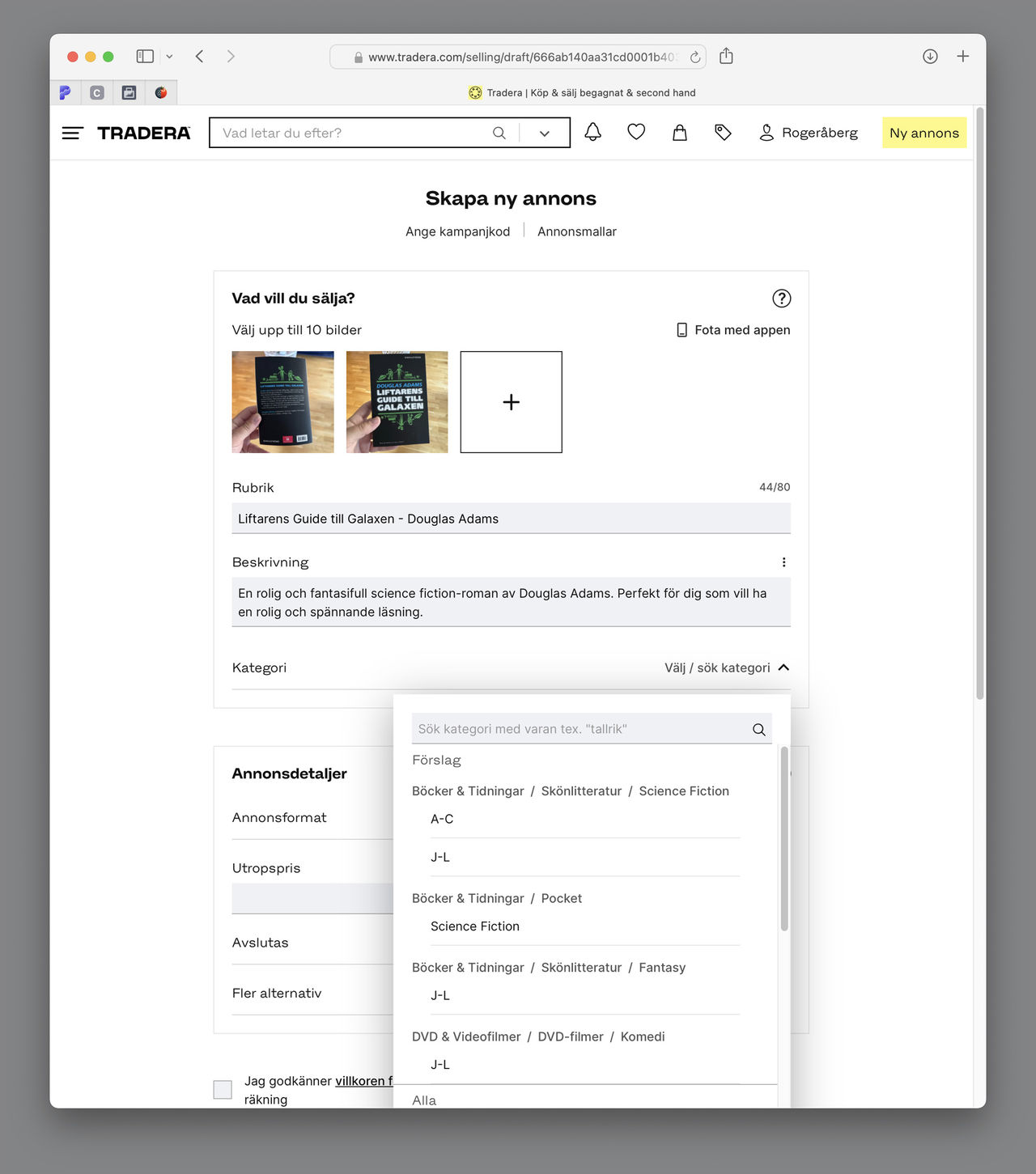Screen dimensions: 1036x1174
Task: Open the Safari sidebar options chevron
Action: (169, 57)
